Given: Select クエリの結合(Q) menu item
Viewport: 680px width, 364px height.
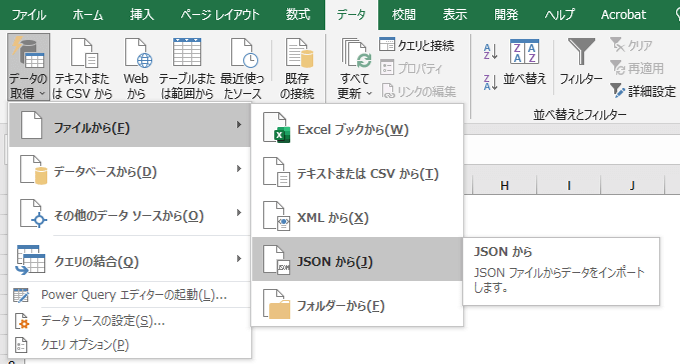Looking at the screenshot, I should click(130, 259).
